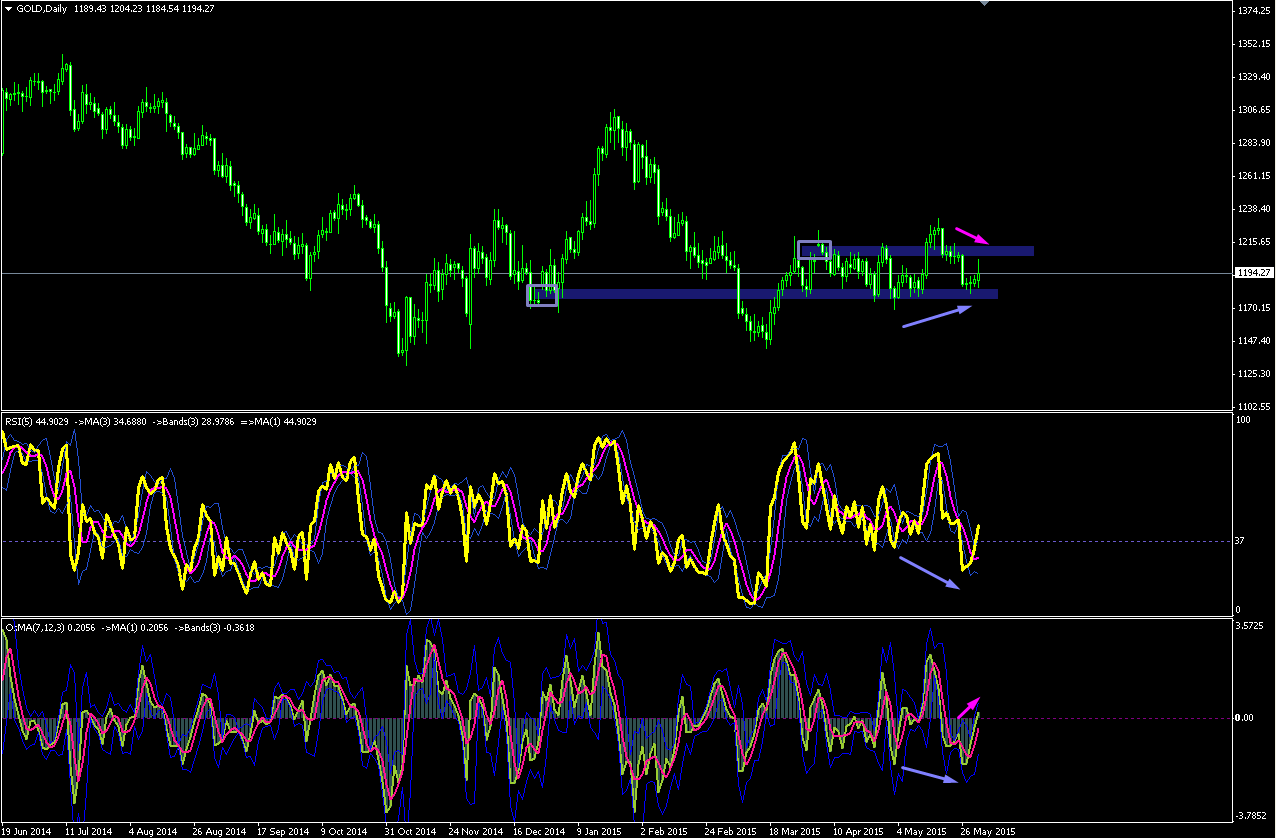1276x838 pixels.
Task: Click the RSI level label 37
Action: coord(1242,541)
